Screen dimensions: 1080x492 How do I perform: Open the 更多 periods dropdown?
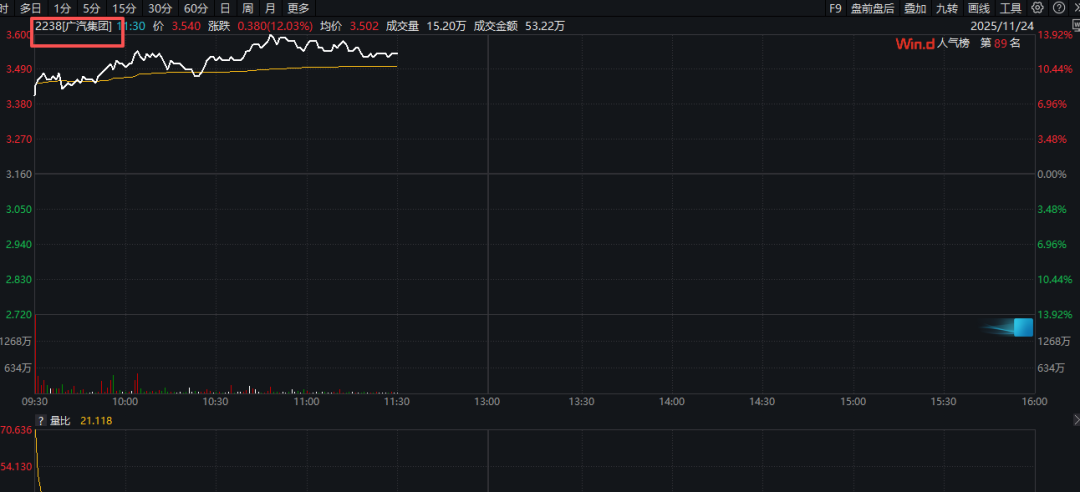[x=298, y=8]
